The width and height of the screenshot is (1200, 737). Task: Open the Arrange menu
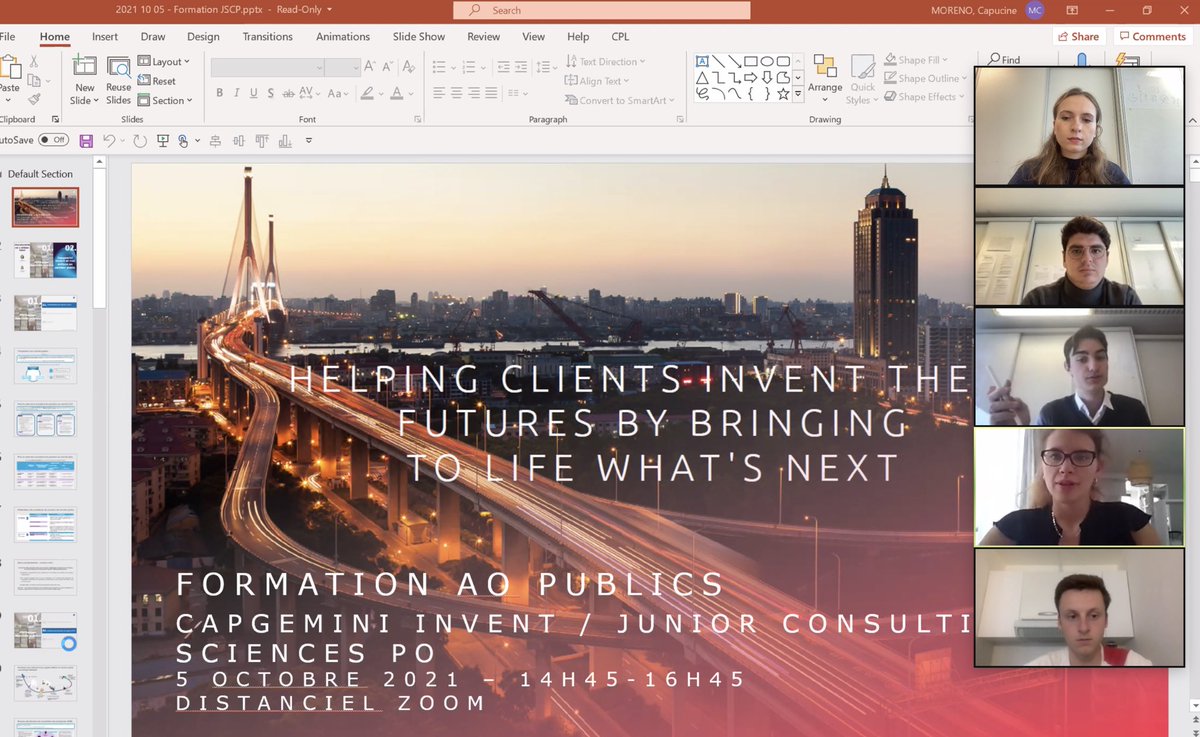[x=825, y=76]
